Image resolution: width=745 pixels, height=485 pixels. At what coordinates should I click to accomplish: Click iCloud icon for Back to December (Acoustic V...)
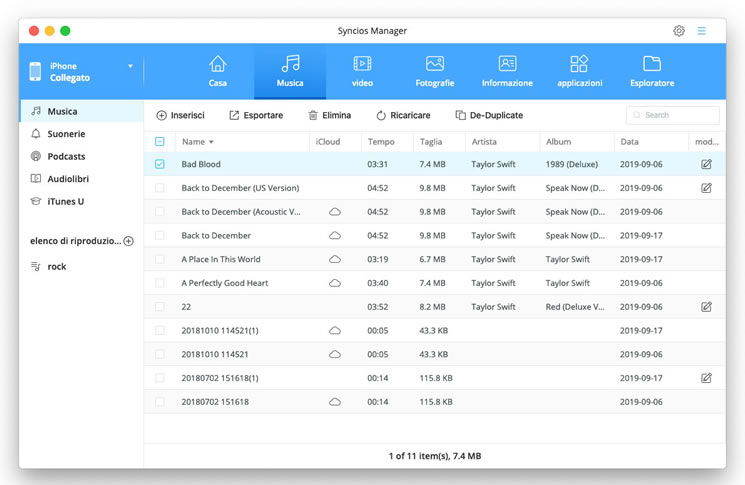click(x=335, y=211)
